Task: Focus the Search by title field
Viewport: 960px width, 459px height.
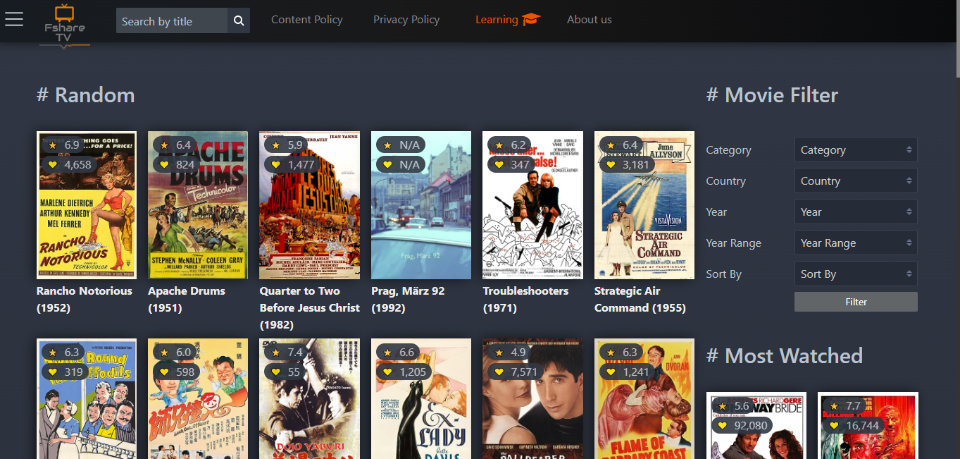Action: coord(171,21)
